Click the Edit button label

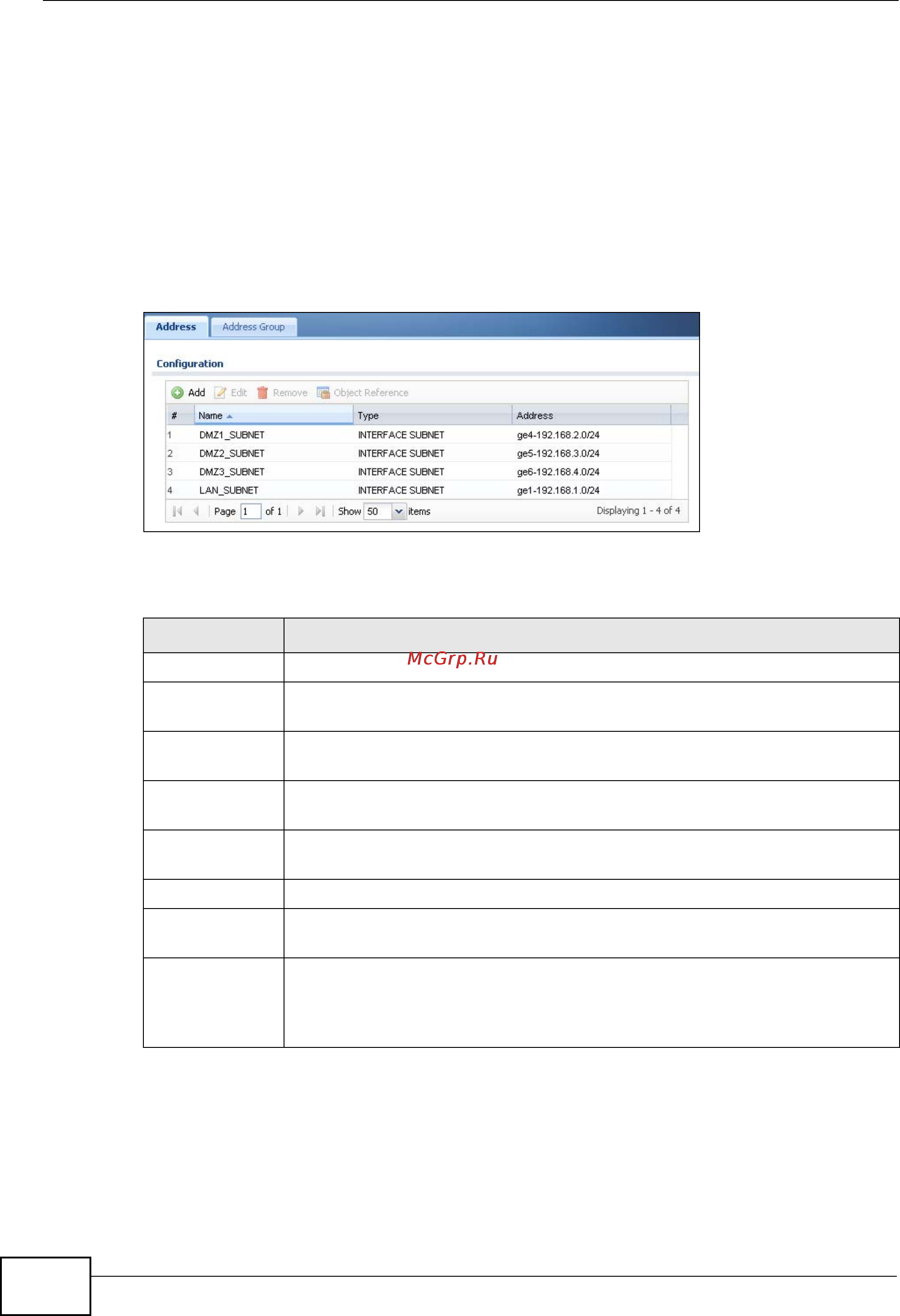click(x=238, y=392)
